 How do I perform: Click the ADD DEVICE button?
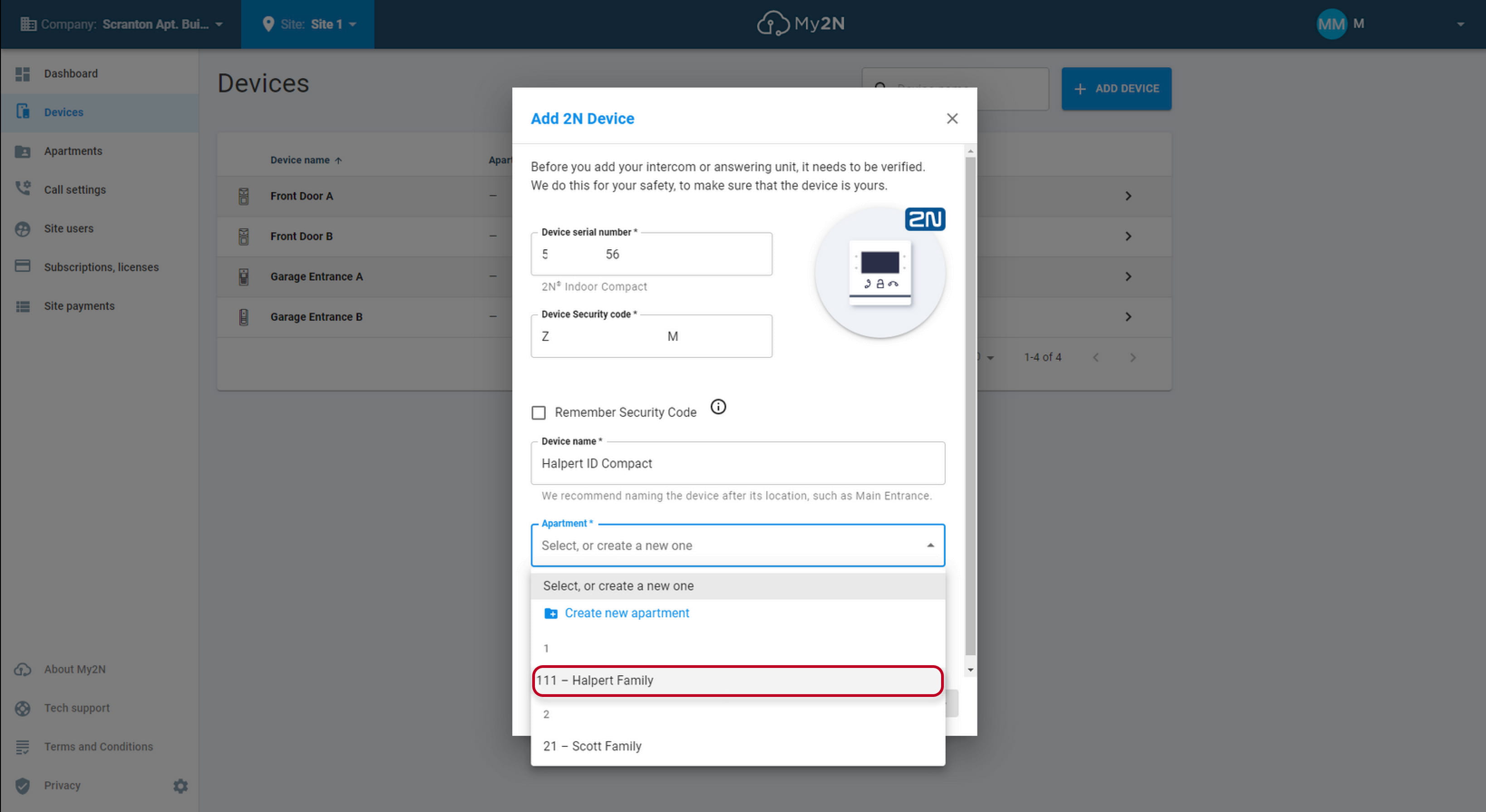pyautogui.click(x=1116, y=89)
